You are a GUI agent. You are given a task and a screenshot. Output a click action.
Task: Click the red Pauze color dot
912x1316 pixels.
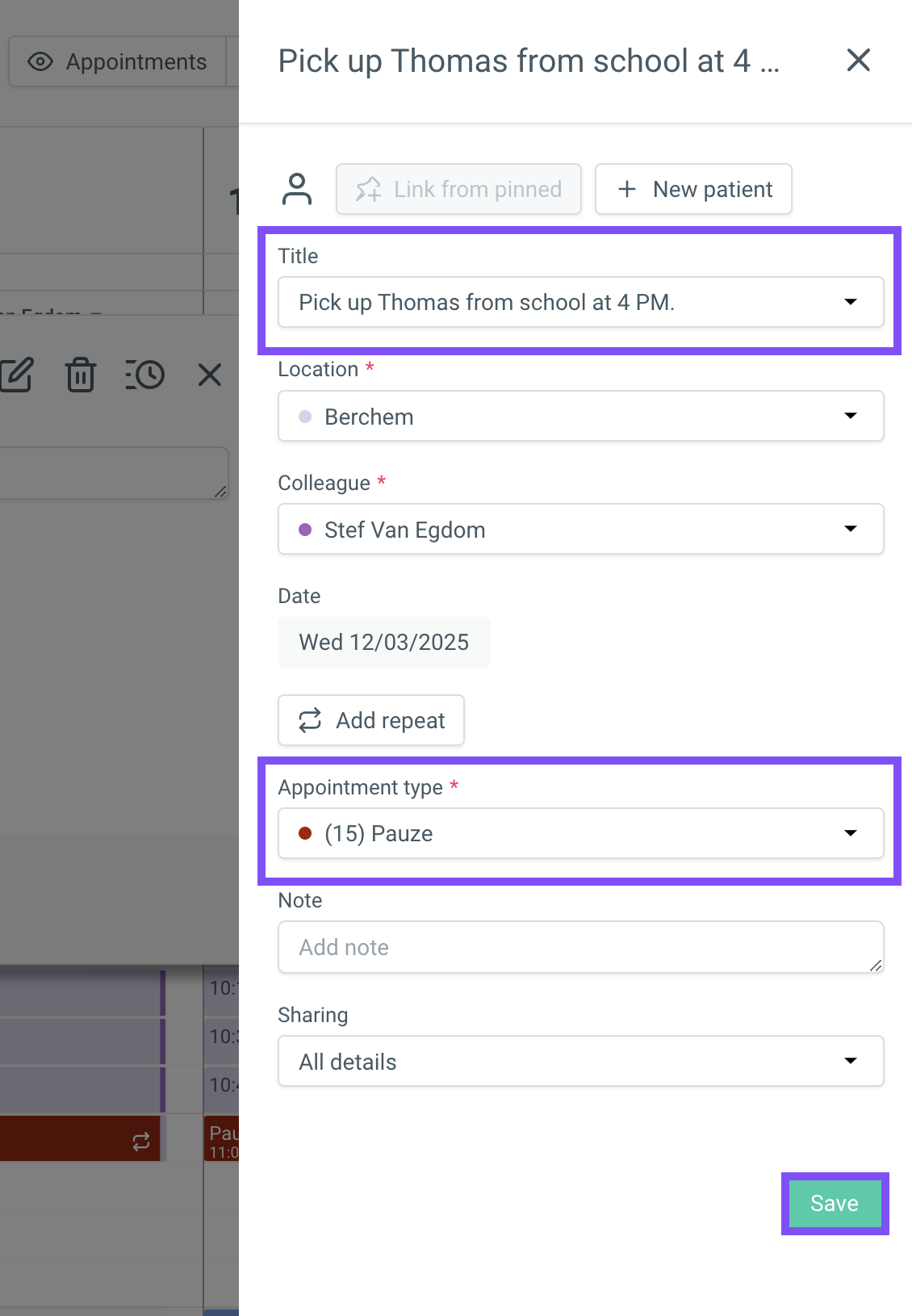pyautogui.click(x=305, y=833)
